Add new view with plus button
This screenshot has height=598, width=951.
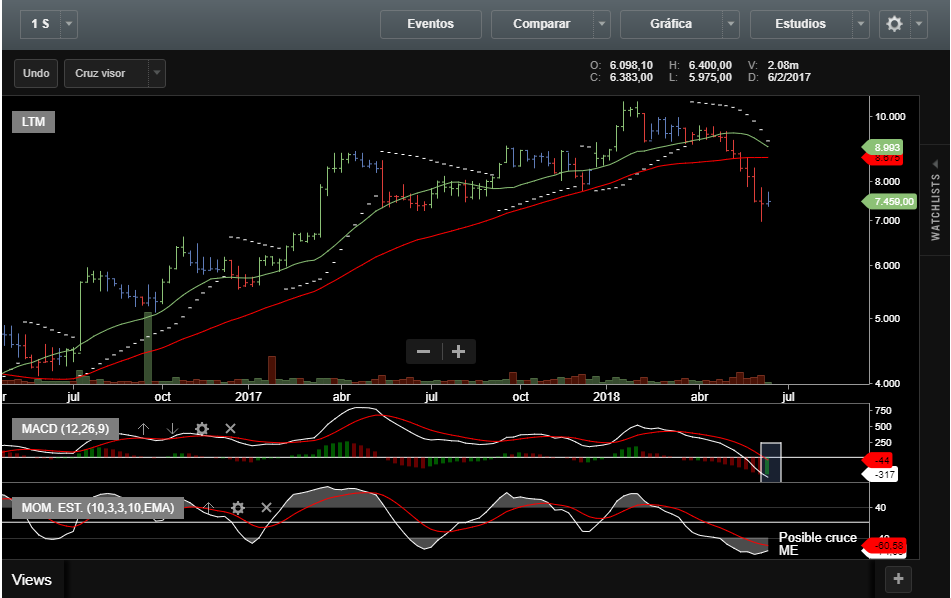pyautogui.click(x=897, y=579)
